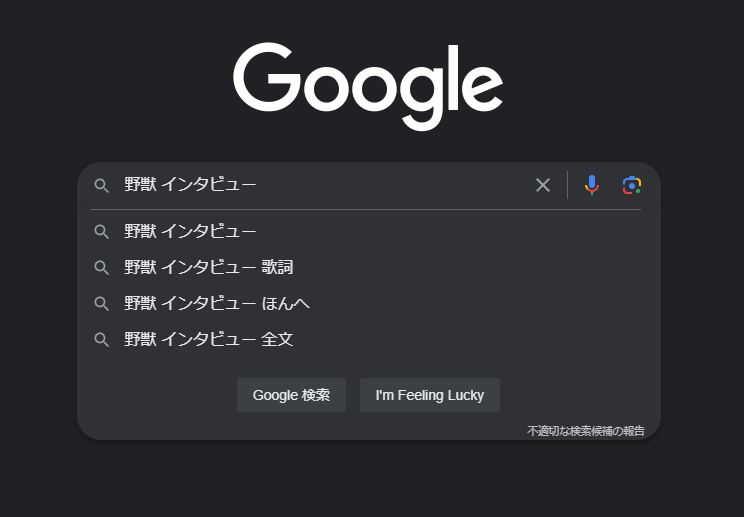Clear the search box with X icon
Viewport: 744px width, 517px height.
(x=543, y=185)
